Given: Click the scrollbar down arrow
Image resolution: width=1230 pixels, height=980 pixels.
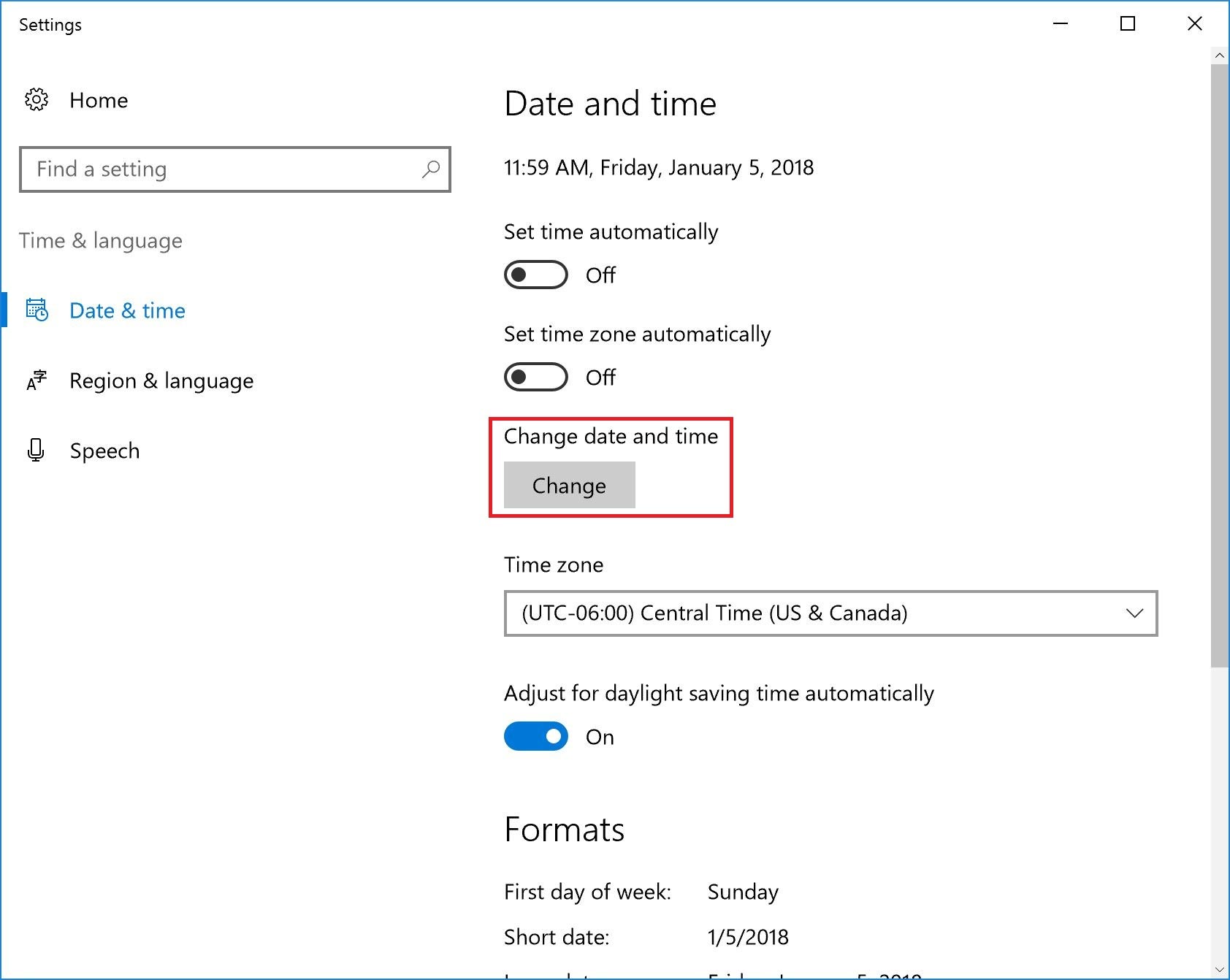Looking at the screenshot, I should click(x=1219, y=970).
